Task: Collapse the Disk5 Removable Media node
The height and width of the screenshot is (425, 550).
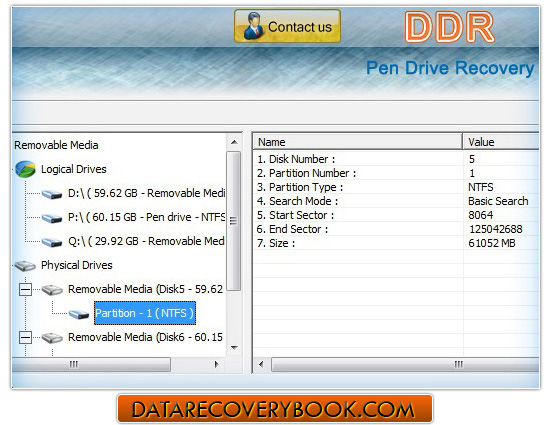Action: tap(25, 290)
